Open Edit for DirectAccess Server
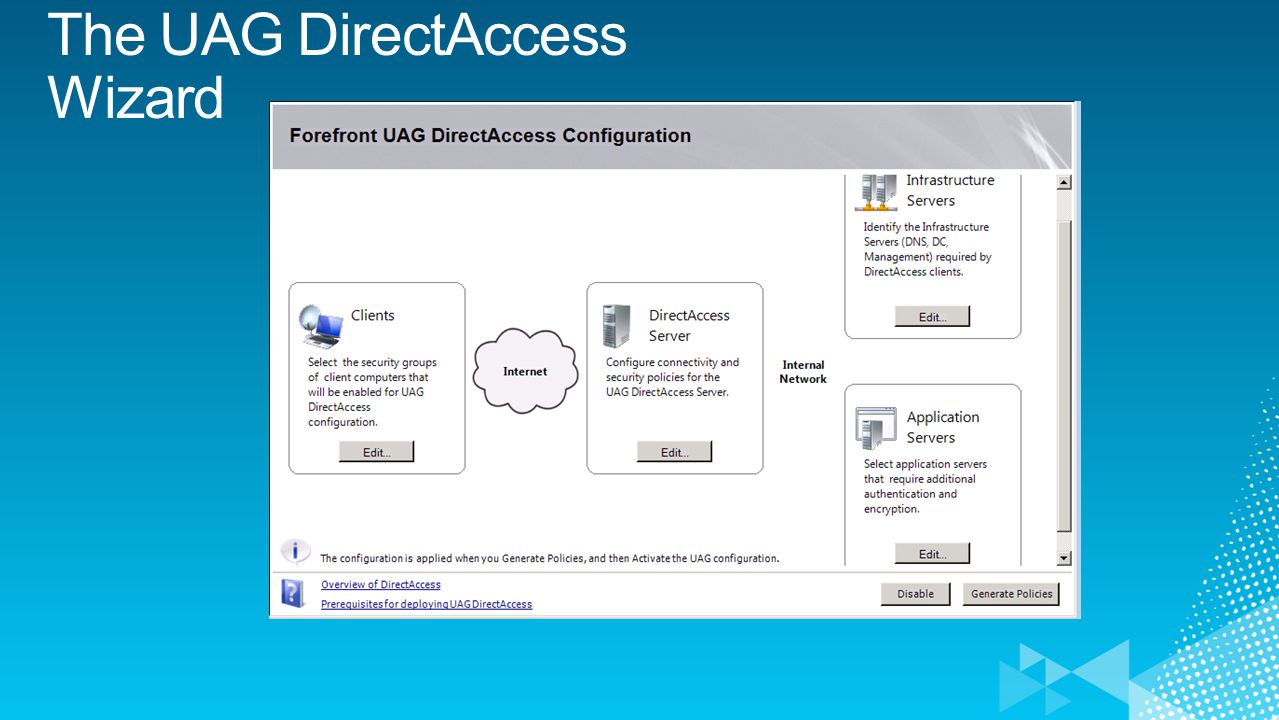The height and width of the screenshot is (720, 1279). point(675,452)
